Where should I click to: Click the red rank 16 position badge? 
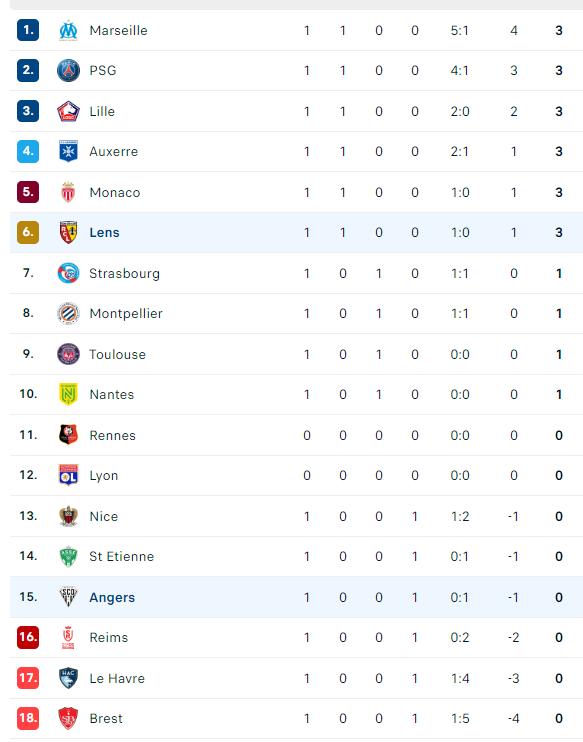(x=28, y=637)
